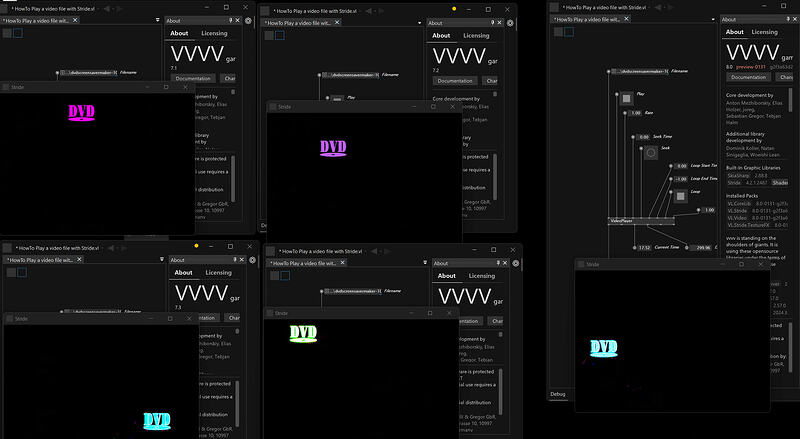Open document list dropdown in the 7.2 window
This screenshot has height=439, width=800.
coord(419,23)
